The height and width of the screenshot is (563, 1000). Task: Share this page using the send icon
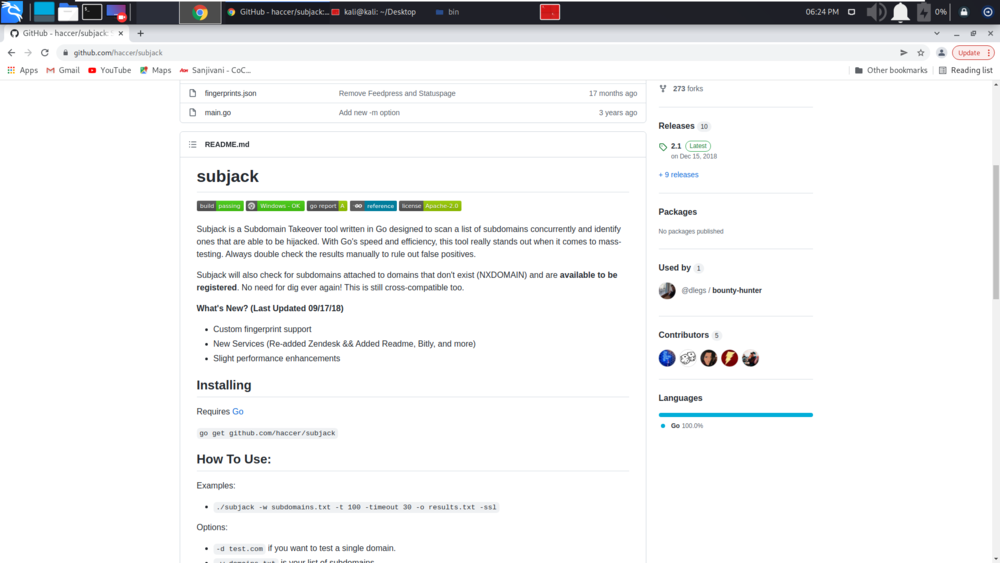pyautogui.click(x=904, y=52)
